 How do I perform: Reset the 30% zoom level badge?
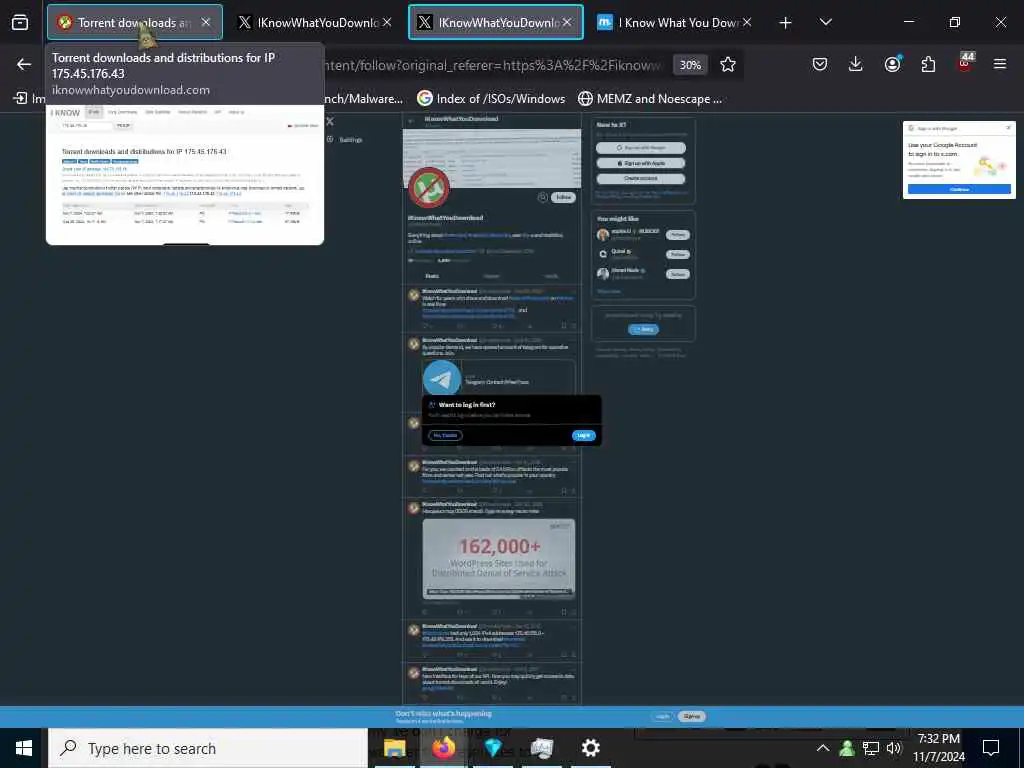[x=690, y=65]
